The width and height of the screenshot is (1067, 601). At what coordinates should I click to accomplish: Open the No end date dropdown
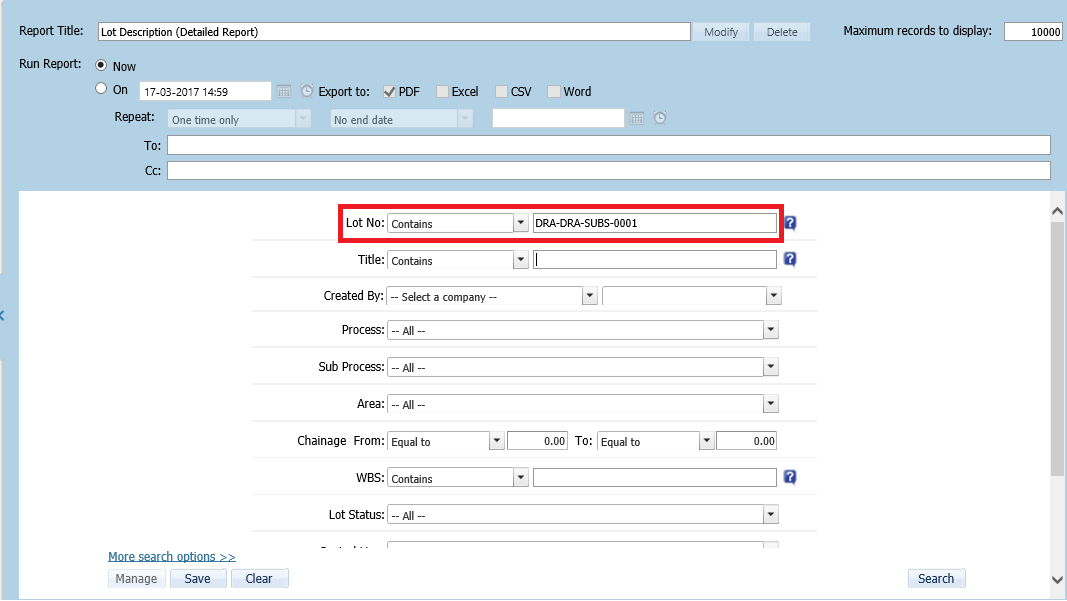pos(401,119)
